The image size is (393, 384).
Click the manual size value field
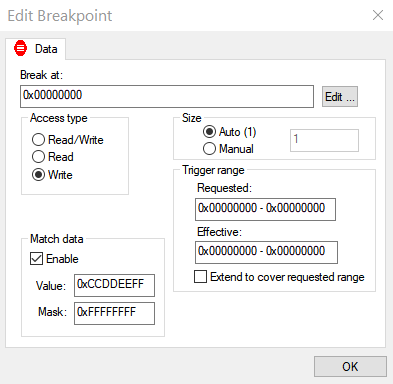324,140
